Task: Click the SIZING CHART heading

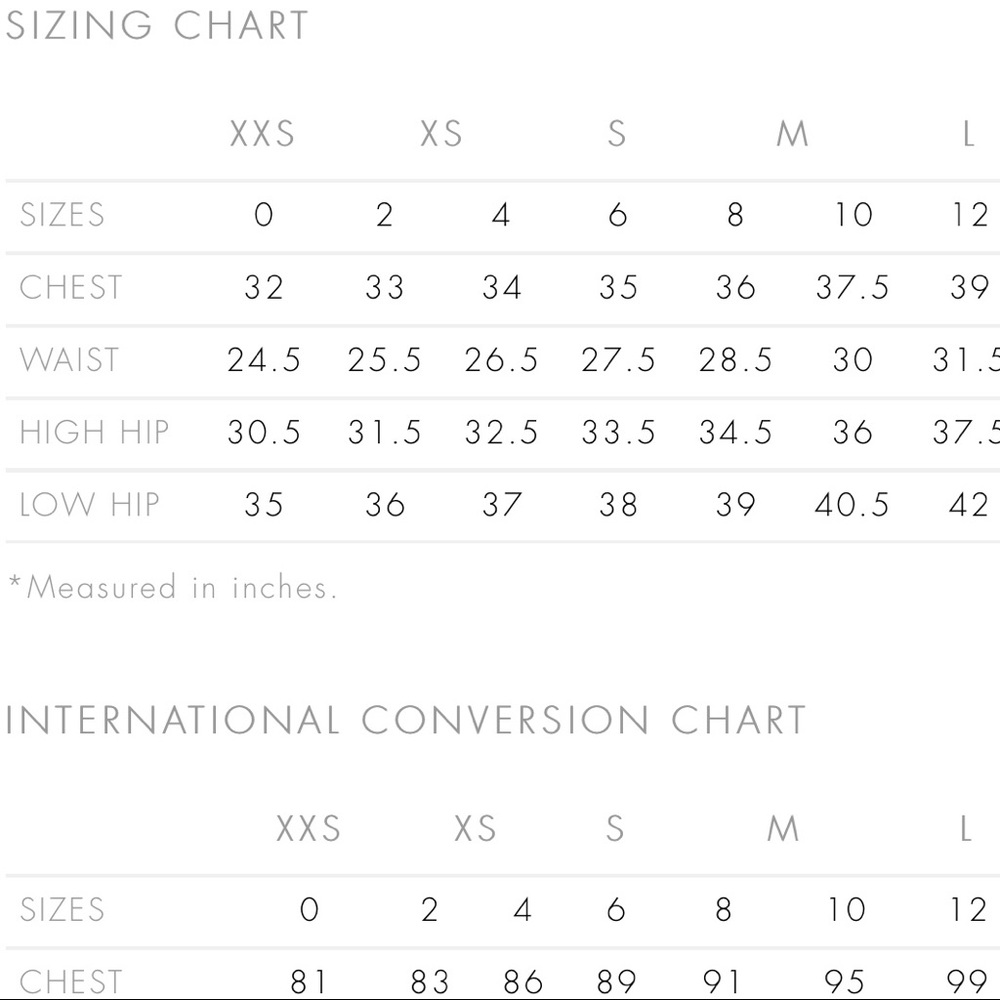Action: [x=157, y=26]
